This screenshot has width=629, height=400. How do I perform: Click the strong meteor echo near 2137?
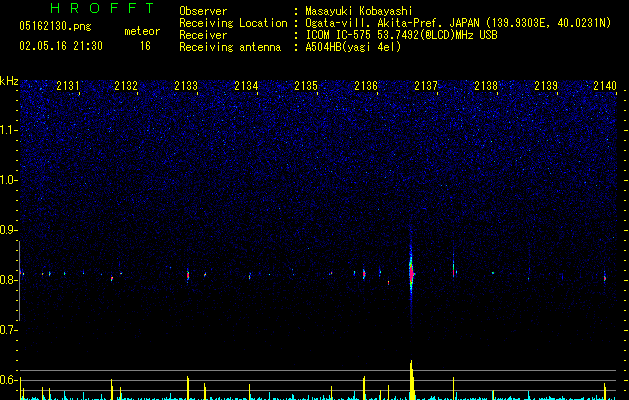(411, 273)
